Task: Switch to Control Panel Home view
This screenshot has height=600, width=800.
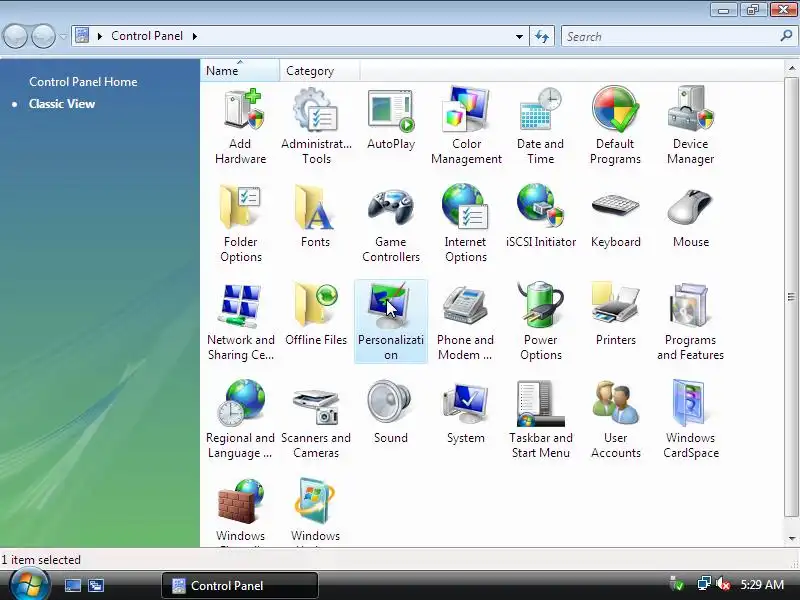Action: click(83, 82)
